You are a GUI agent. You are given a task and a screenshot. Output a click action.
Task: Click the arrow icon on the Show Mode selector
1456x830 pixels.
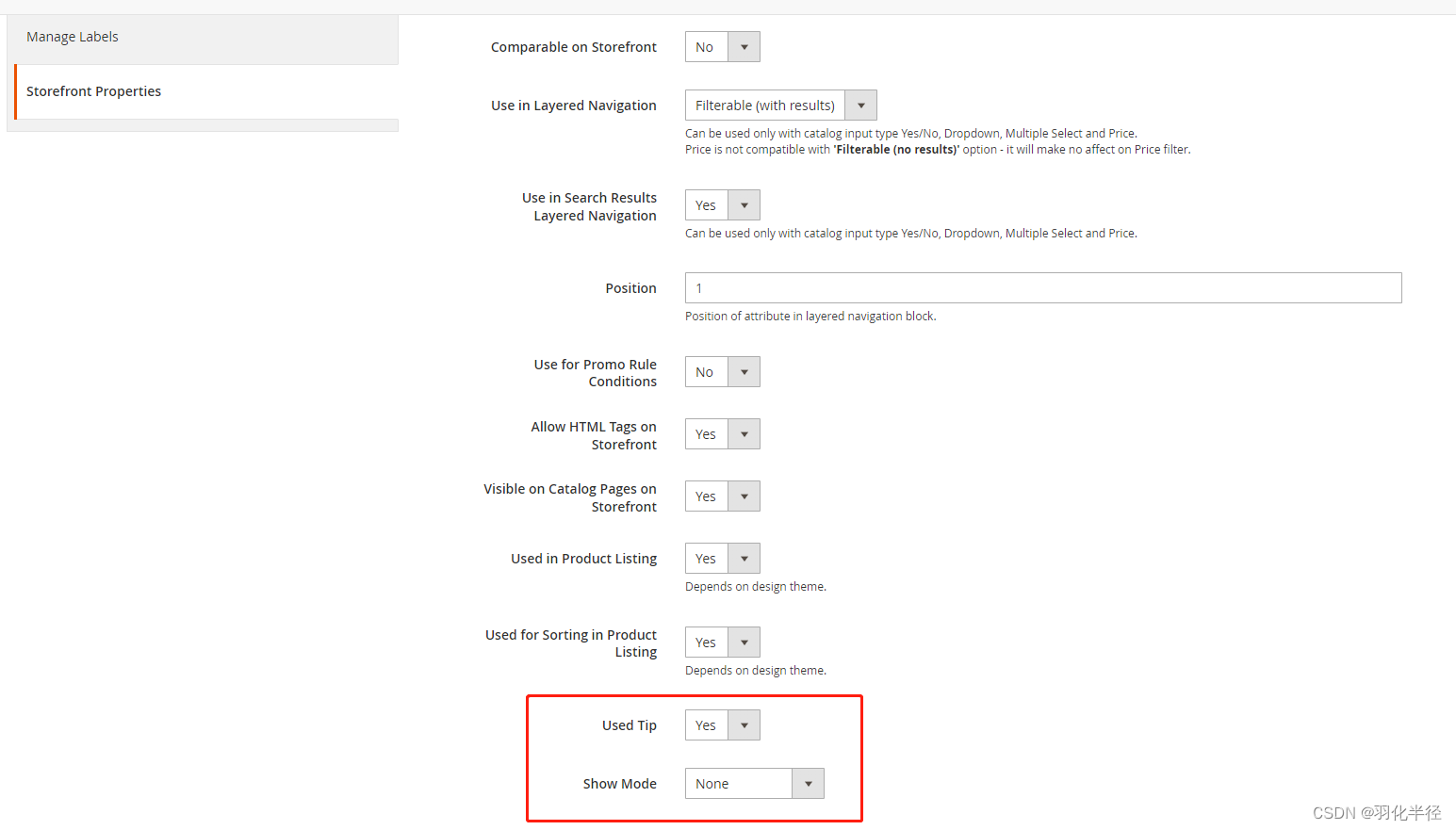pyautogui.click(x=807, y=783)
